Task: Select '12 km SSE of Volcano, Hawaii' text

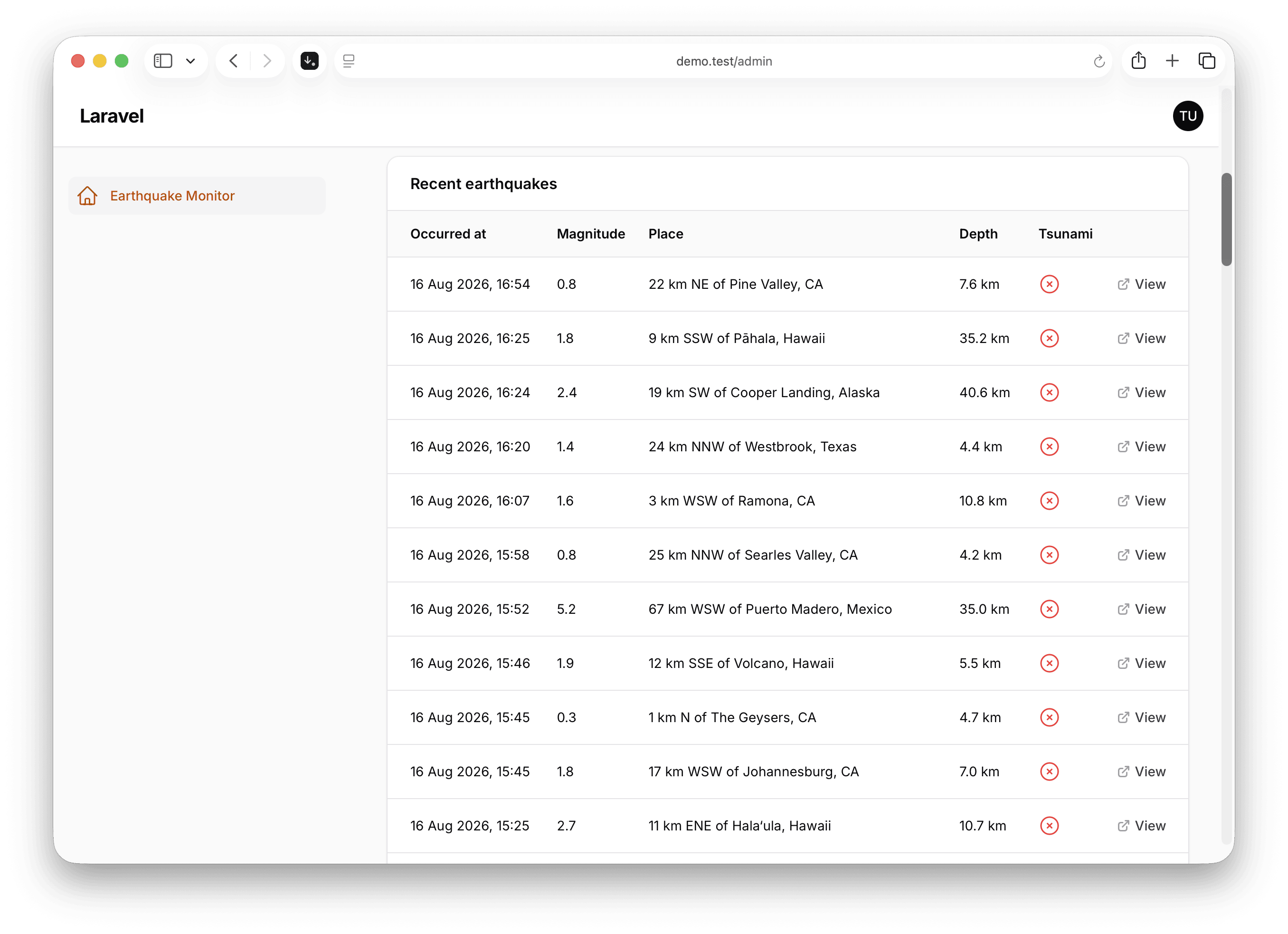Action: [x=741, y=664]
